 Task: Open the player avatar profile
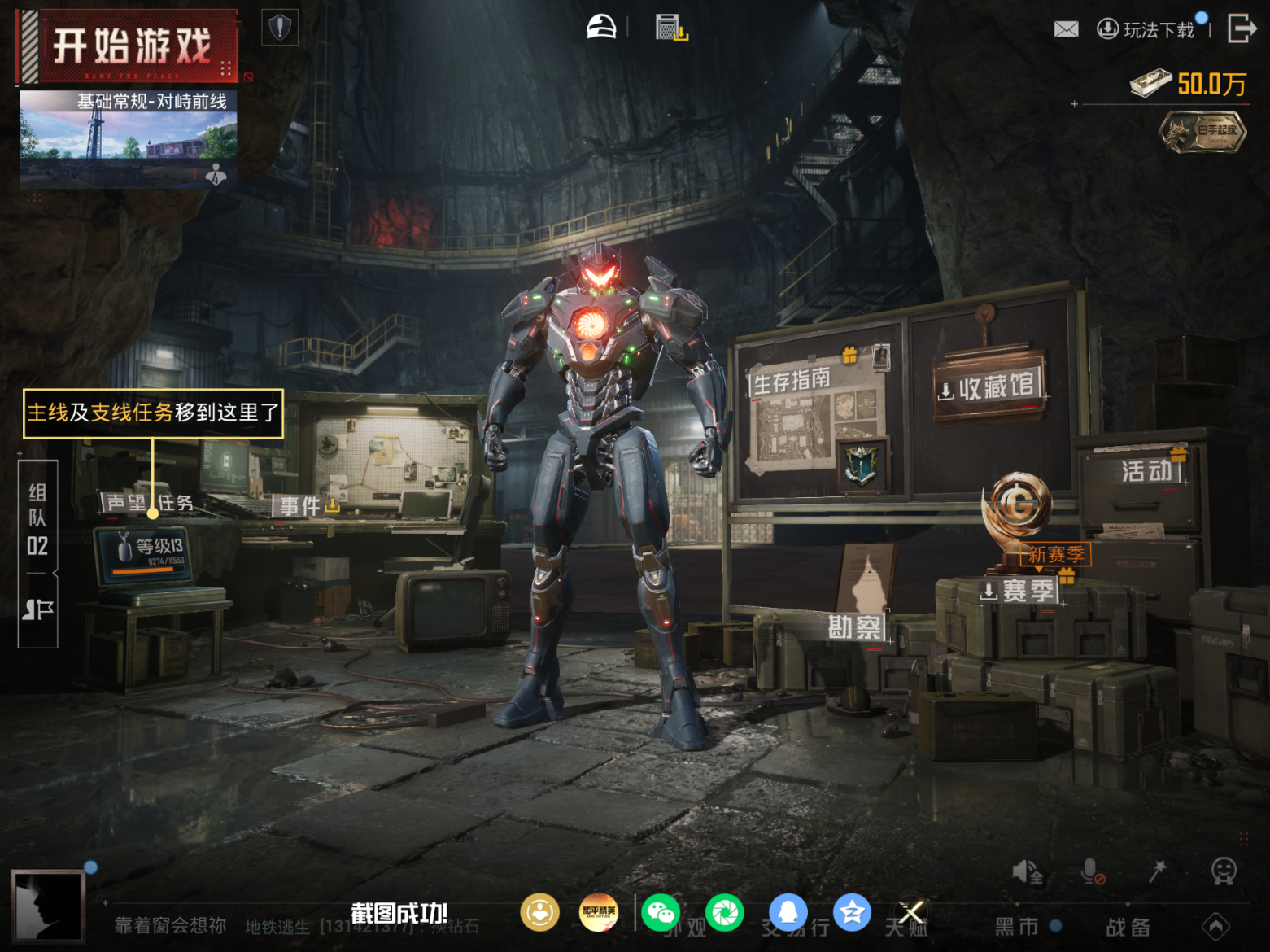click(47, 906)
